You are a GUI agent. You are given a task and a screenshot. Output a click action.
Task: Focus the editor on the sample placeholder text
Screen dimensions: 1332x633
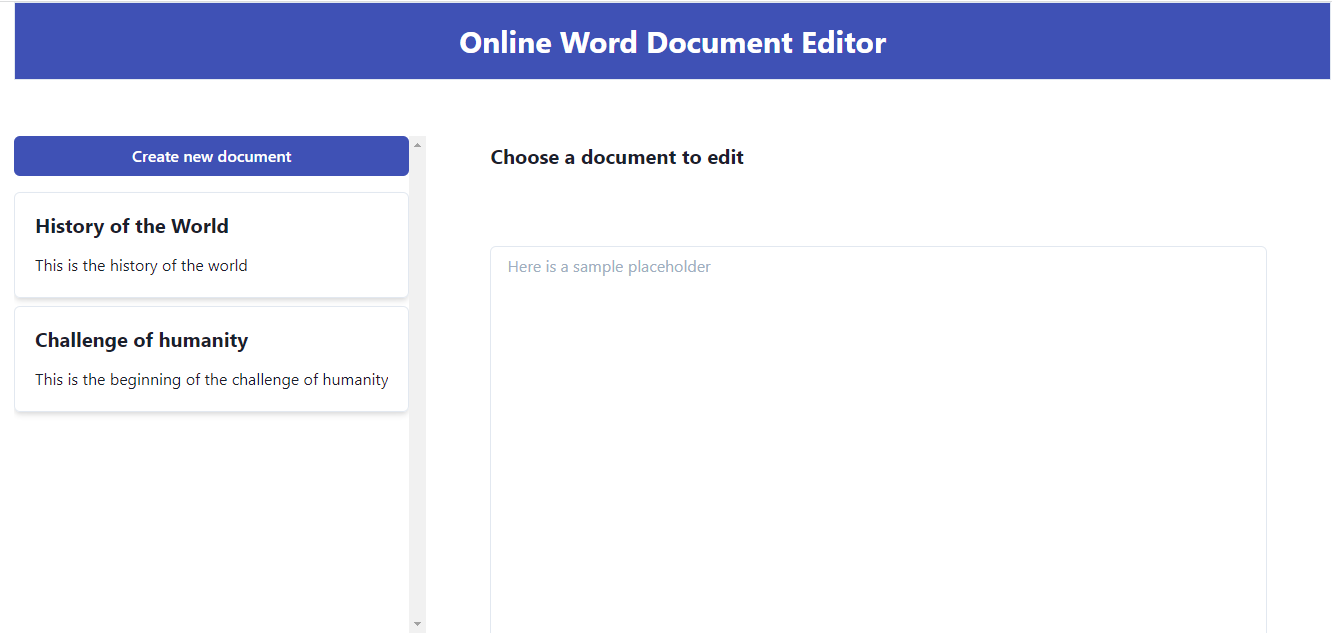pos(609,267)
